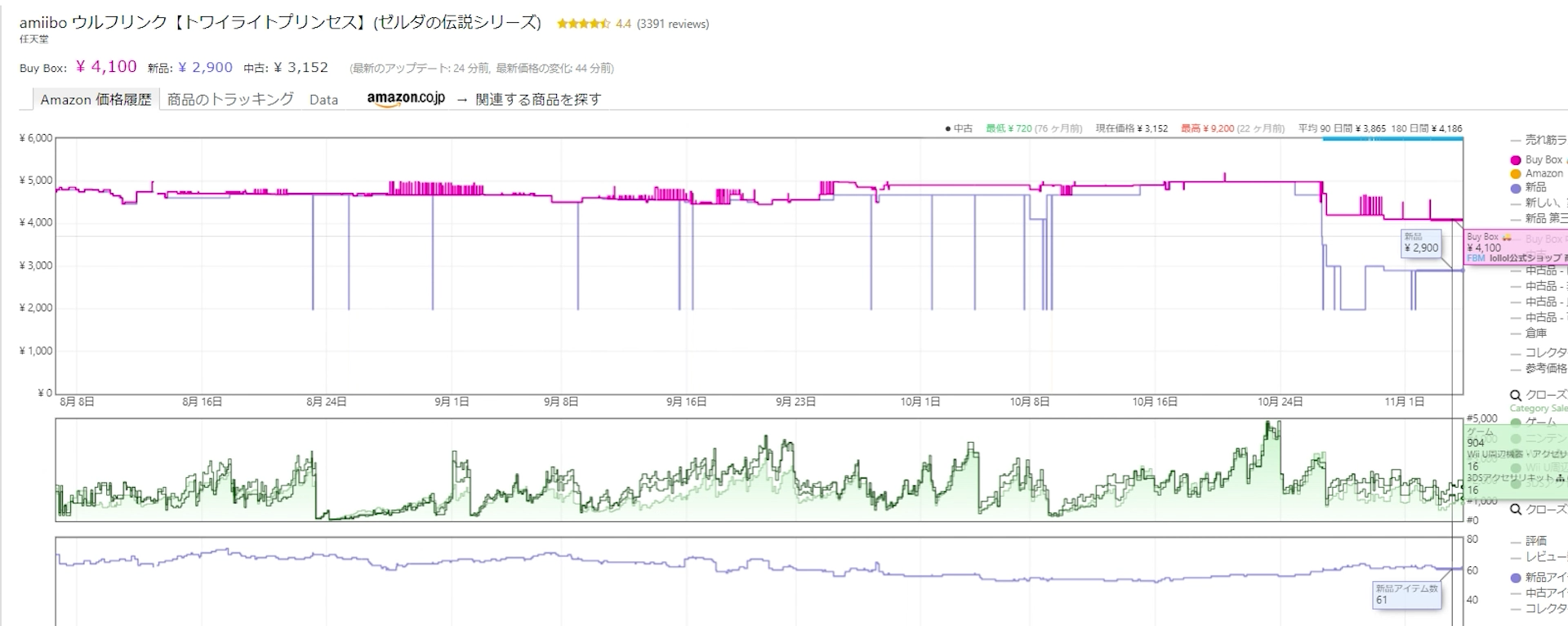Click the star rating icons
The height and width of the screenshot is (626, 1568).
583,24
